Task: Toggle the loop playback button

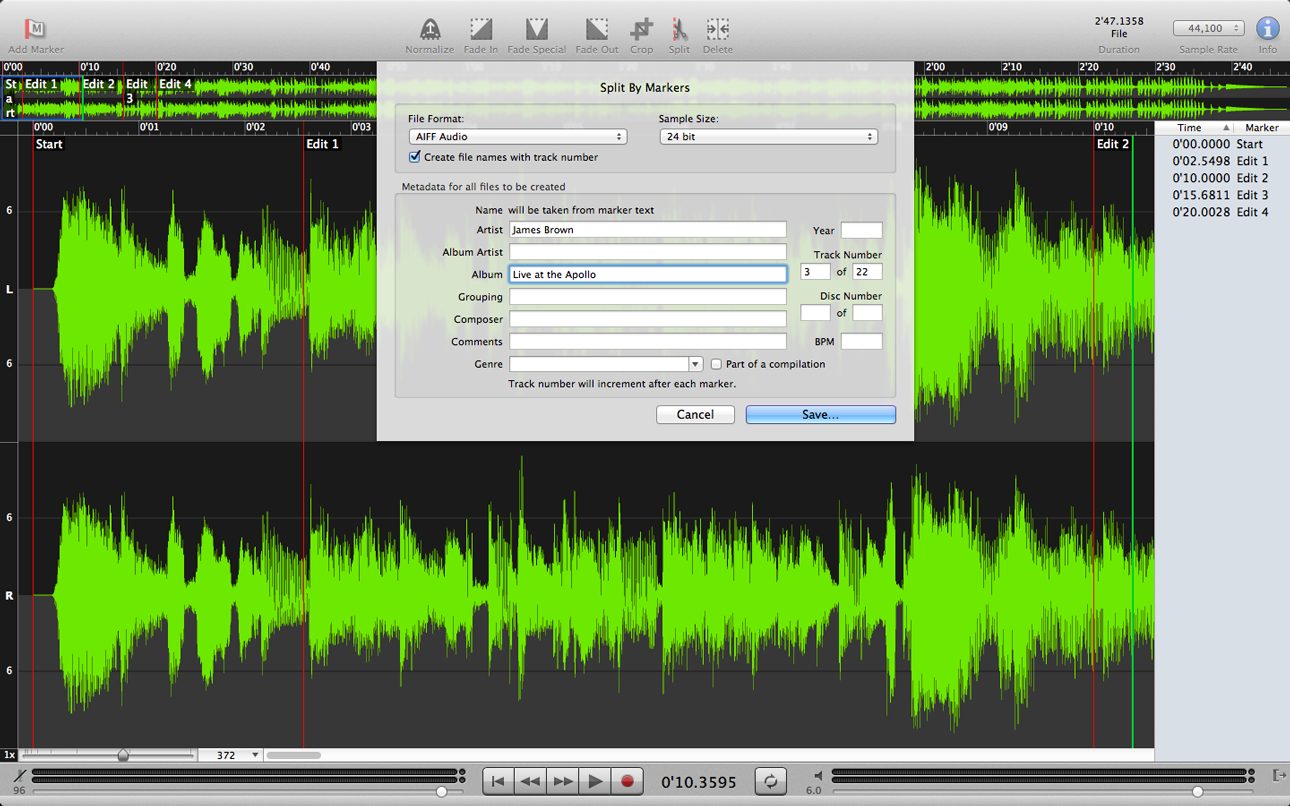Action: pyautogui.click(x=770, y=781)
